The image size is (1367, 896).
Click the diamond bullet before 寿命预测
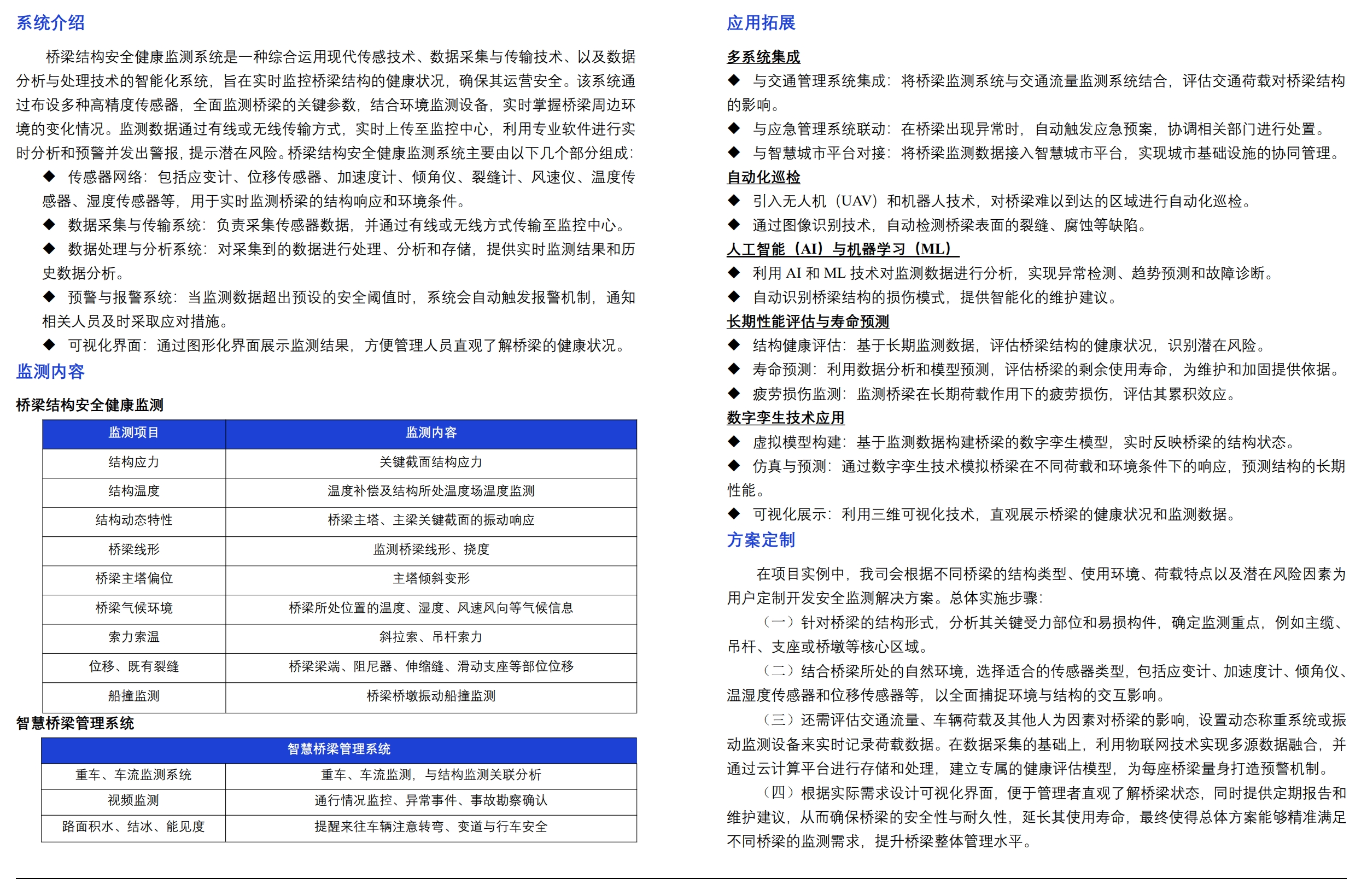734,369
